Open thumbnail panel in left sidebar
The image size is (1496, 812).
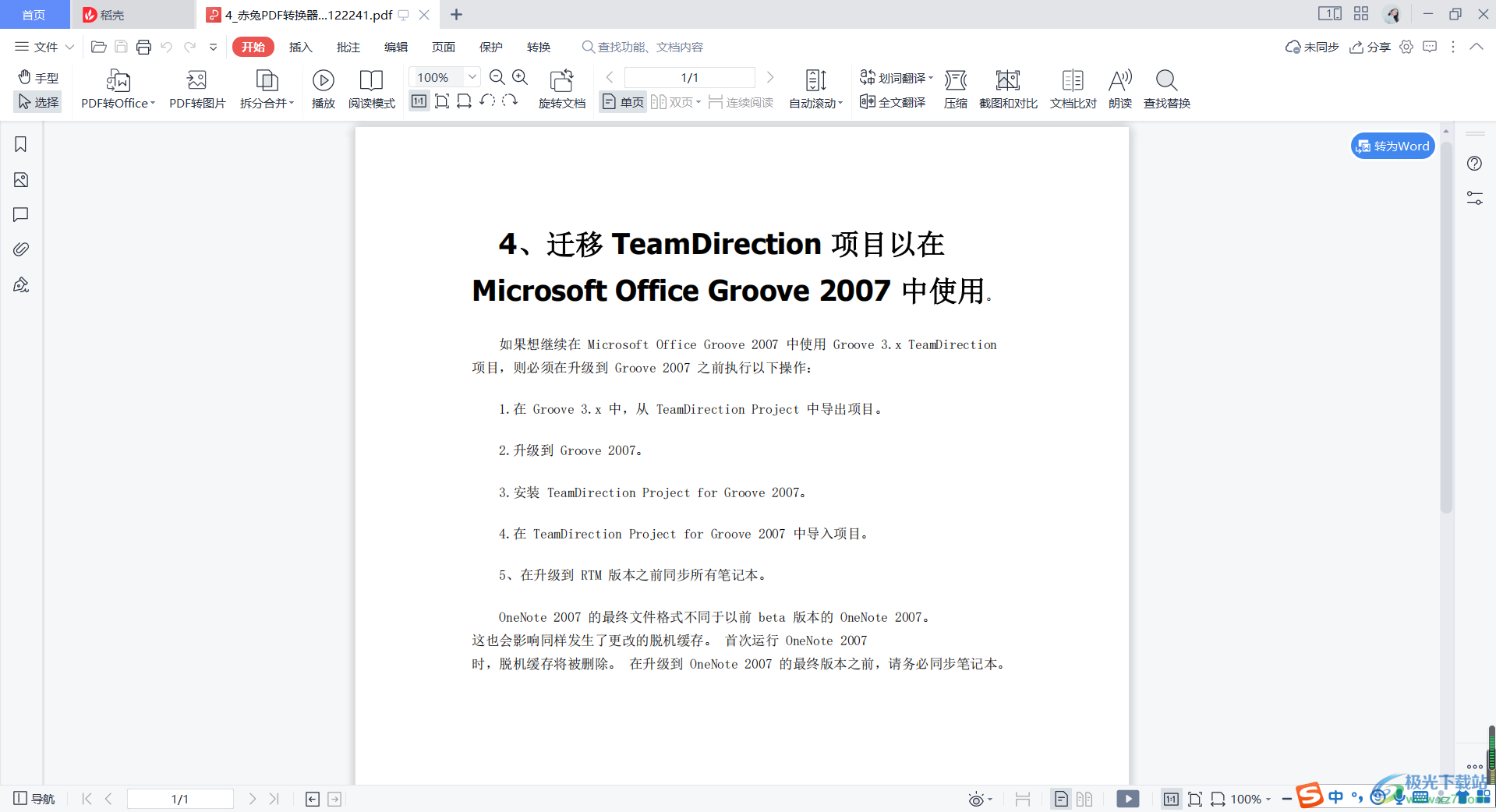point(21,180)
